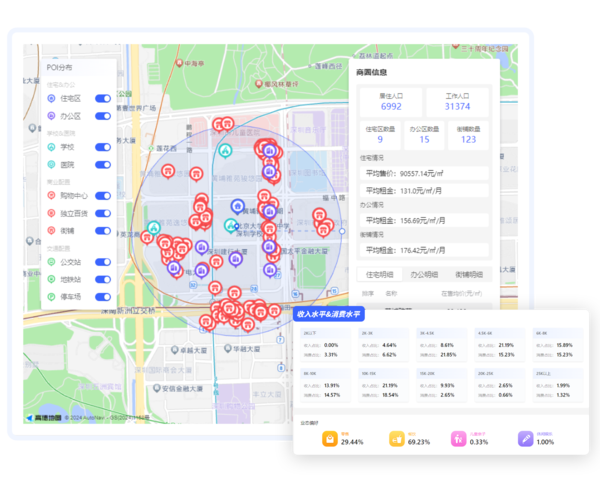The height and width of the screenshot is (480, 600).
Task: Click the 办公区数量 15 stat card
Action: coord(424,135)
